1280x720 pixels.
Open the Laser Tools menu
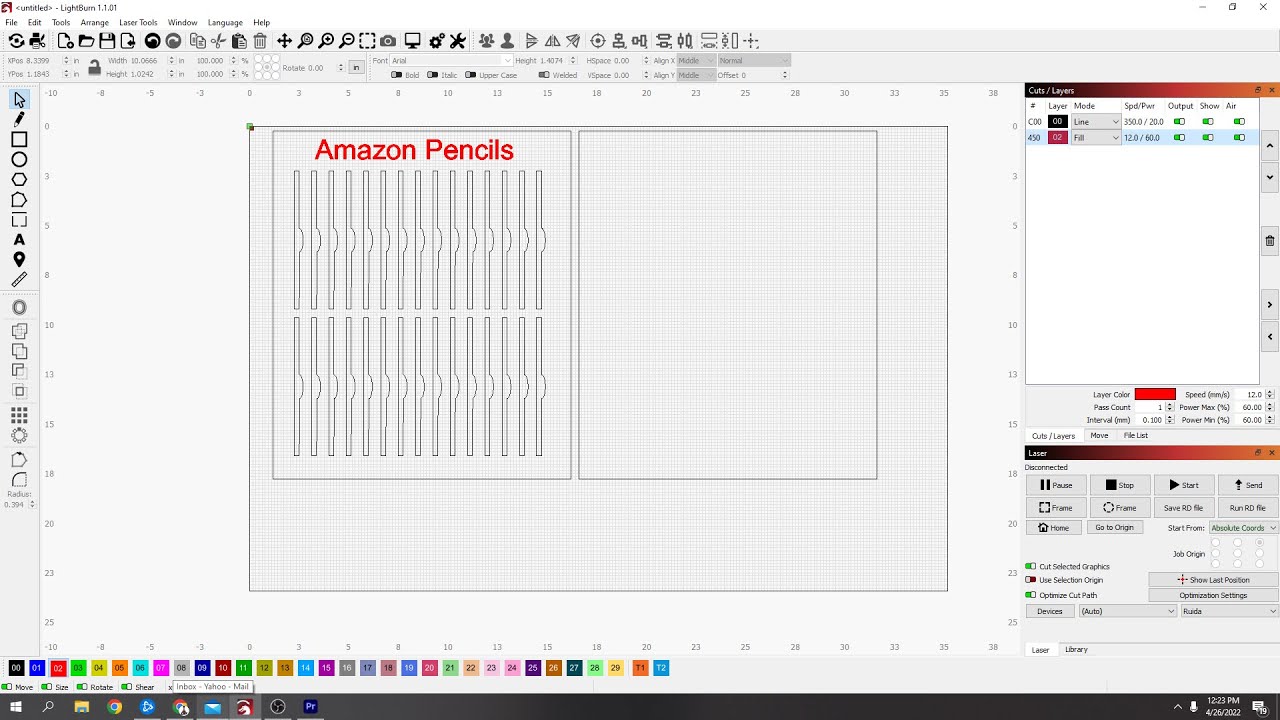click(x=138, y=22)
